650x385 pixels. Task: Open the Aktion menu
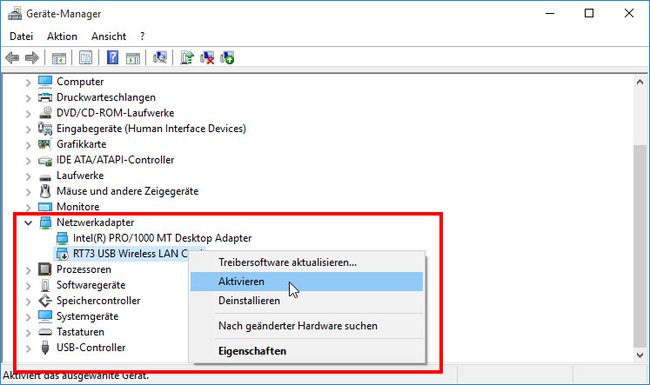click(x=62, y=36)
